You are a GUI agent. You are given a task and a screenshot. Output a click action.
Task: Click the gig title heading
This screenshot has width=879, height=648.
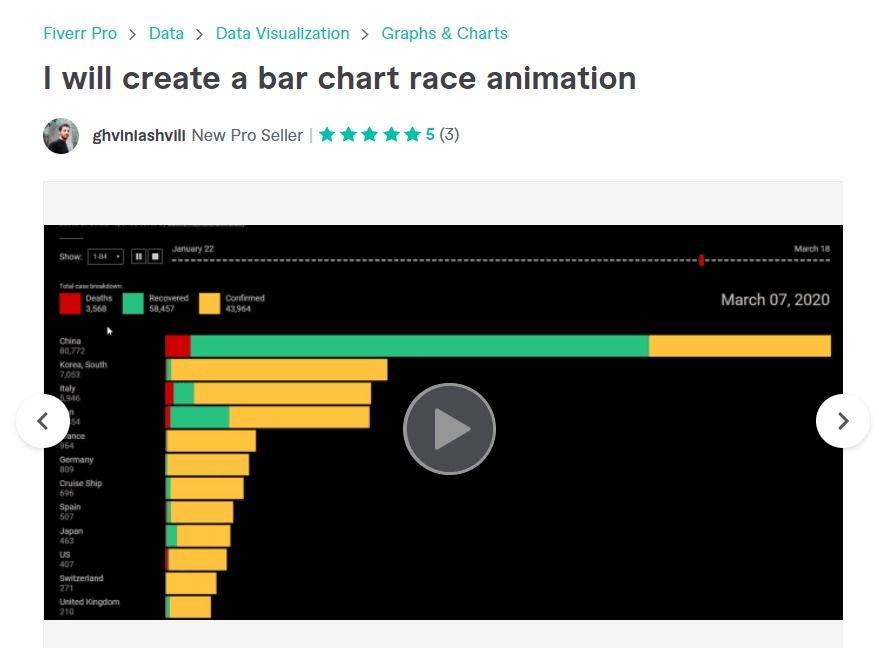340,78
